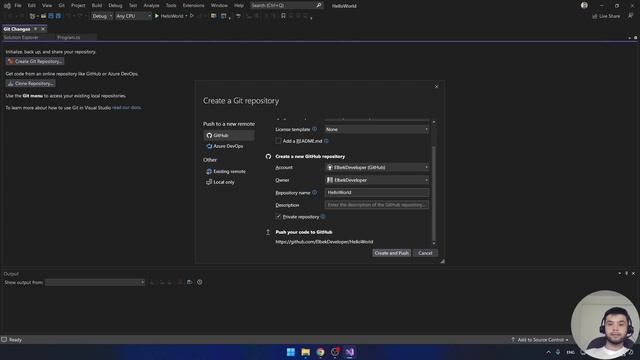
Task: Click the README info icon
Action: coord(326,141)
